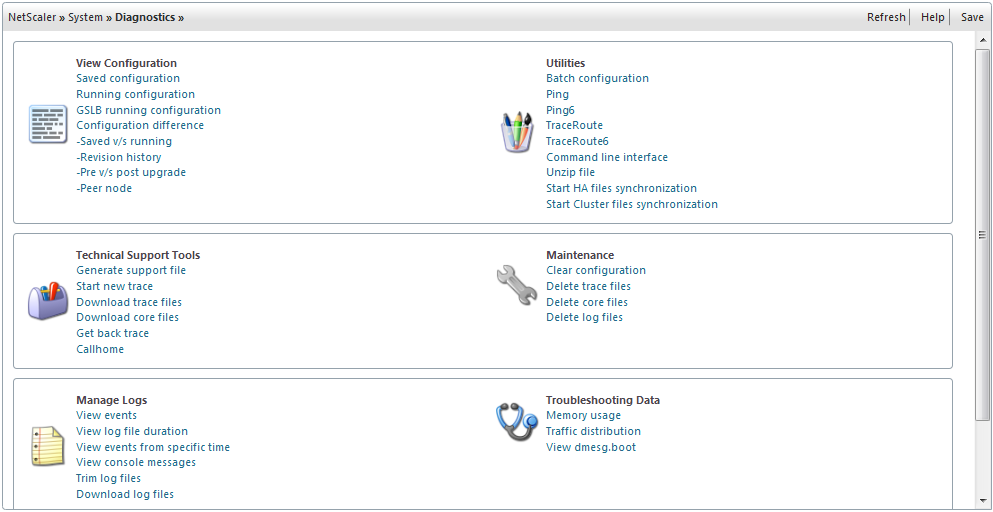Choose Clear configuration under Maintenance

point(595,270)
